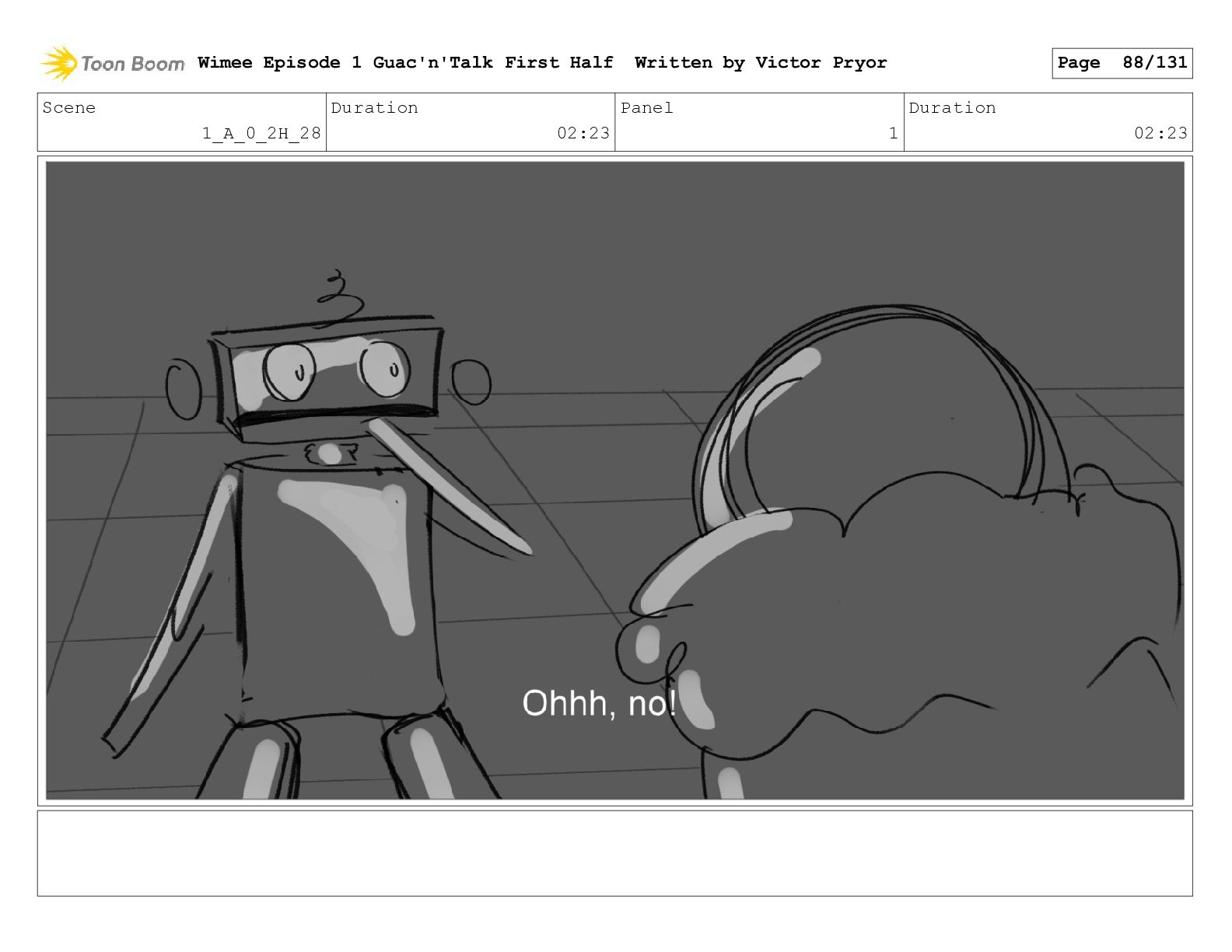Image resolution: width=1232 pixels, height=952 pixels.
Task: Select the panel number '1'
Action: pos(894,133)
